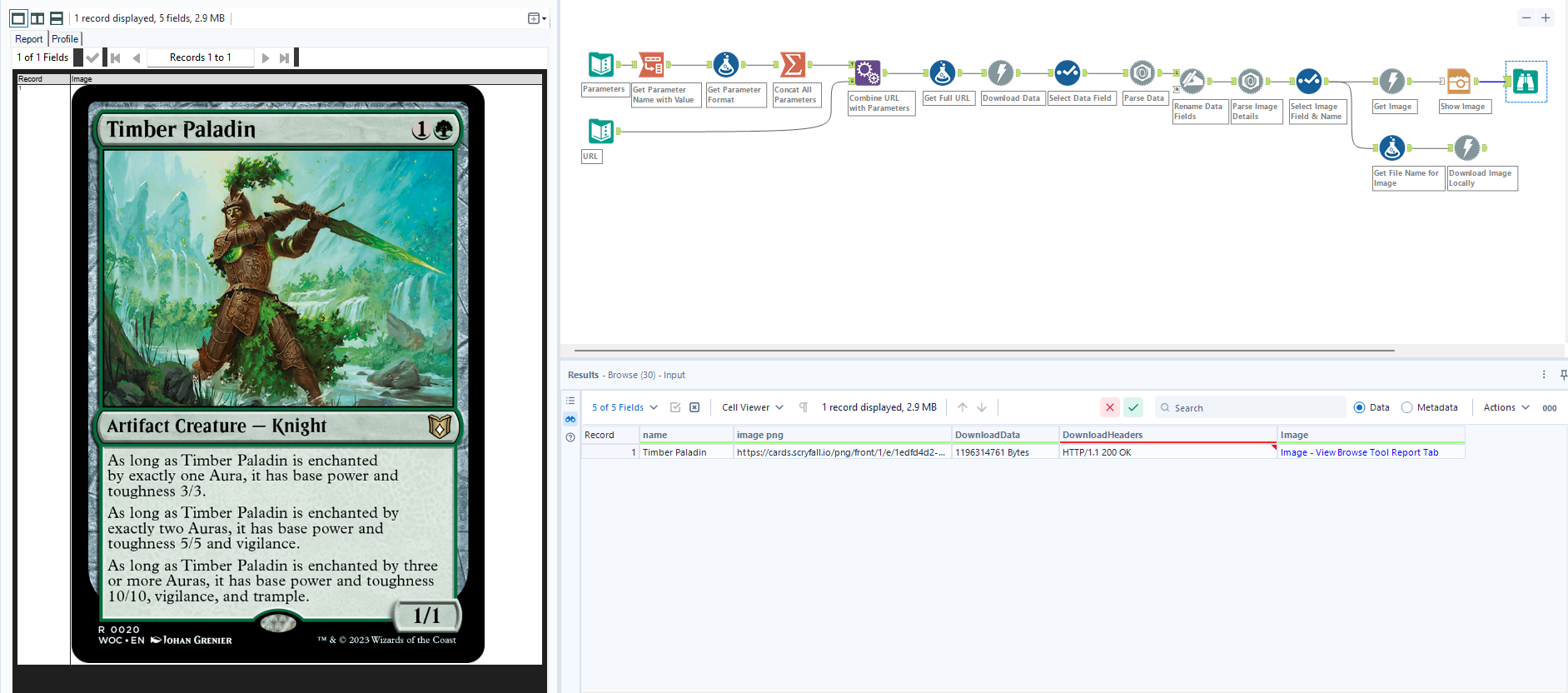The width and height of the screenshot is (1568, 693).
Task: Toggle show whitespace pilcrow icon
Action: pos(804,407)
